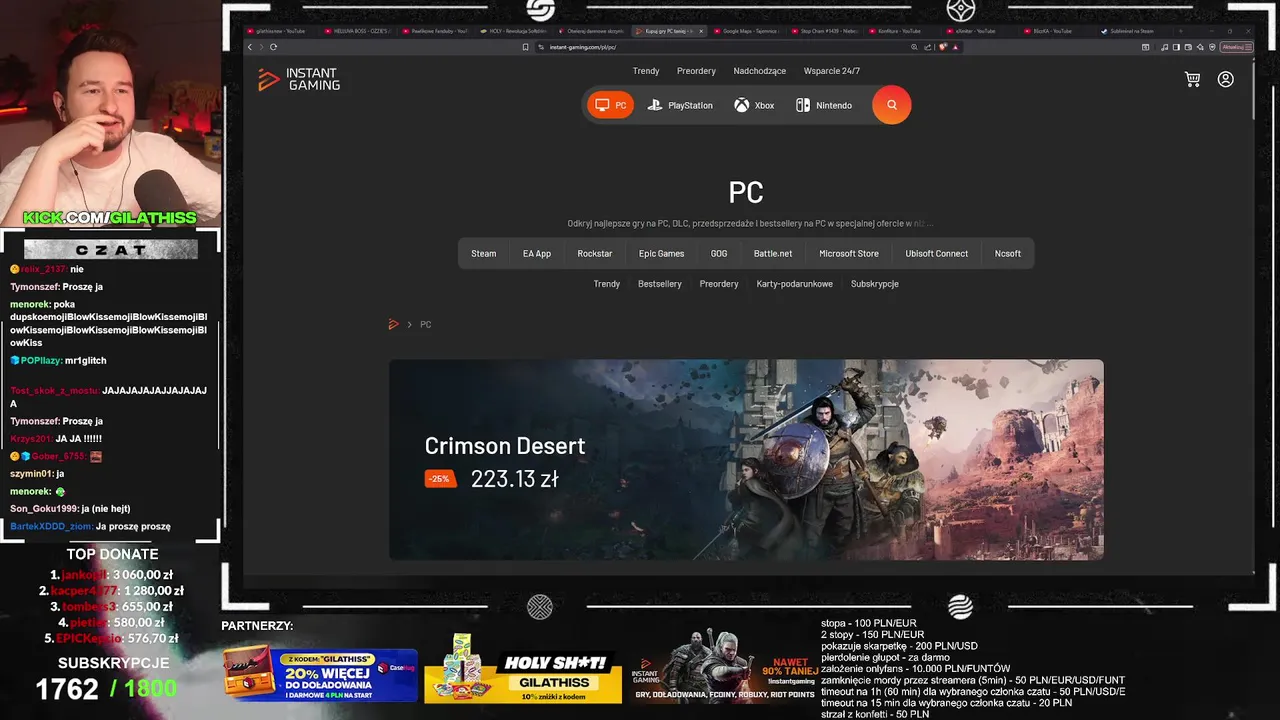Open Trendy link below store filters

(607, 284)
